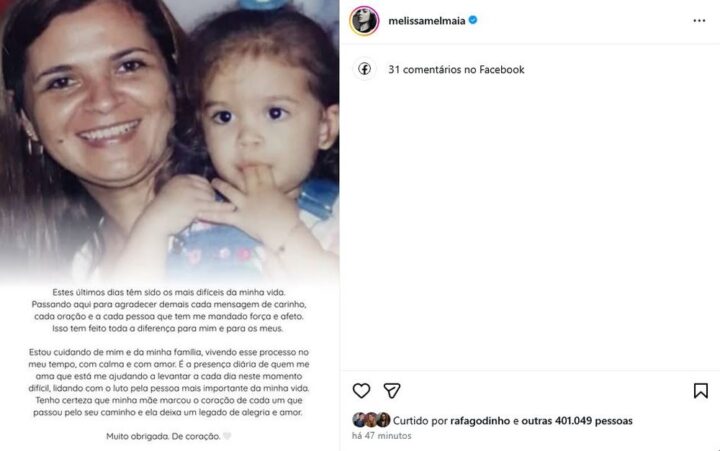
Task: Open the three-dot more options menu
Action: tap(699, 21)
